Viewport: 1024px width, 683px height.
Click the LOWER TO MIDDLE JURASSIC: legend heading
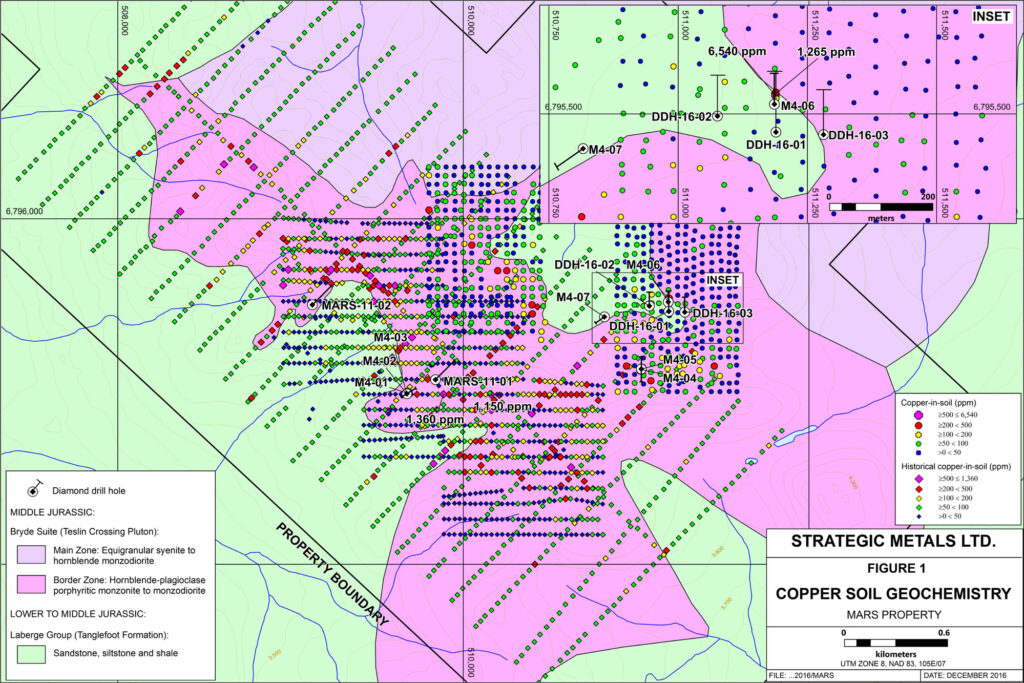click(78, 614)
